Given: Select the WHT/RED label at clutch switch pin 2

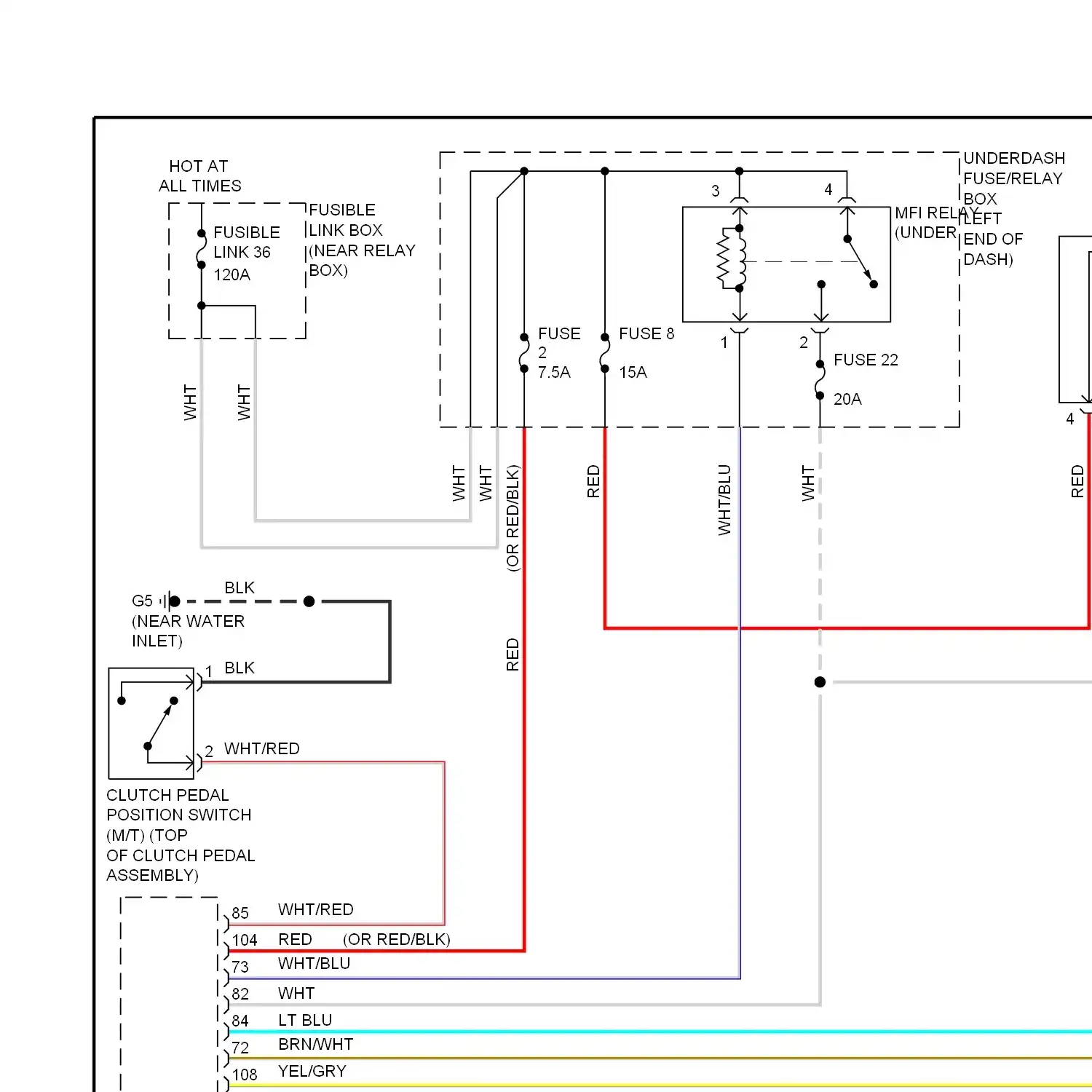Looking at the screenshot, I should pos(262,748).
